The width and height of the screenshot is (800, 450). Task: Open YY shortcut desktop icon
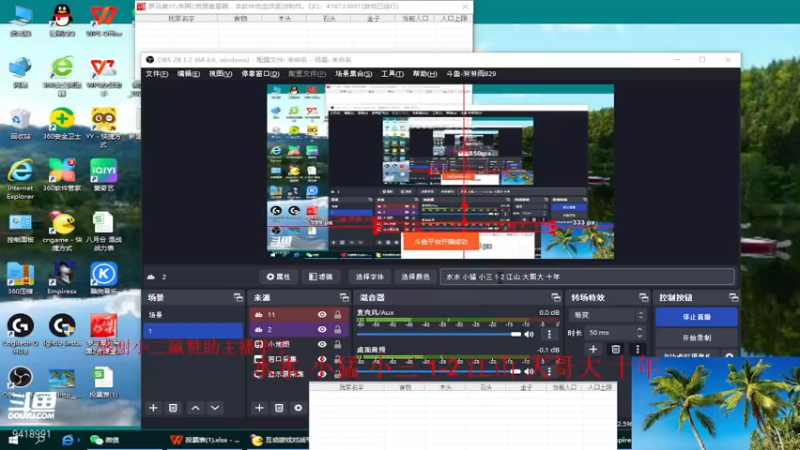(104, 127)
